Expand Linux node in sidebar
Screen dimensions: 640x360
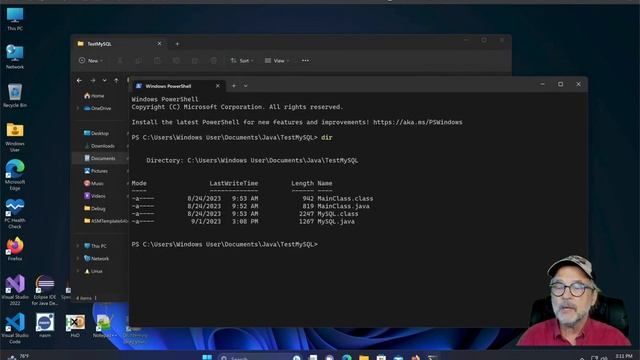pos(78,271)
